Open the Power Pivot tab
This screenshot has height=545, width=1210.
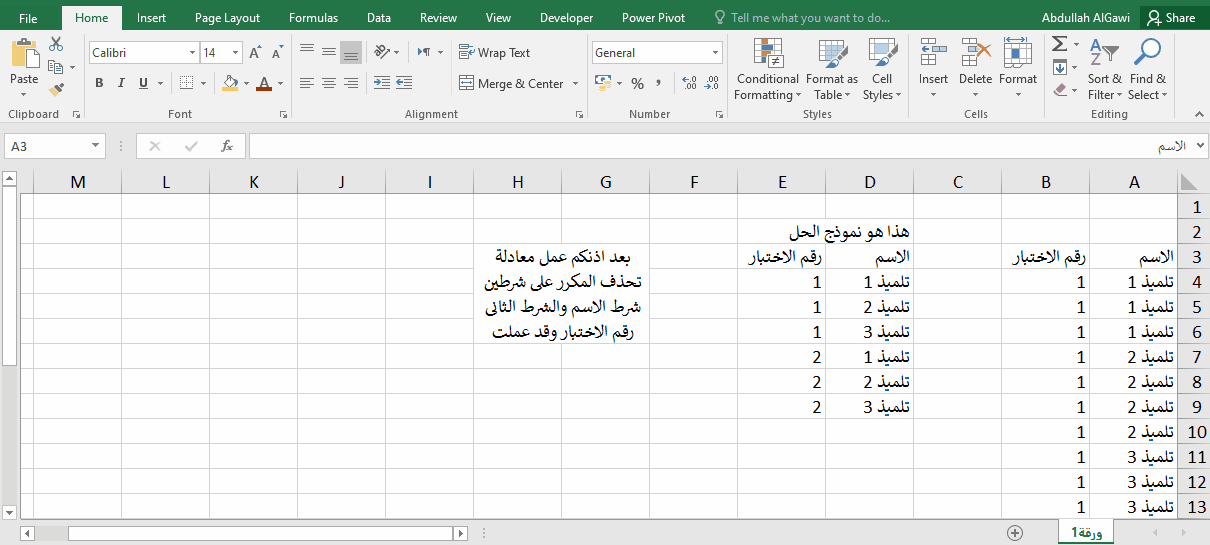click(653, 18)
